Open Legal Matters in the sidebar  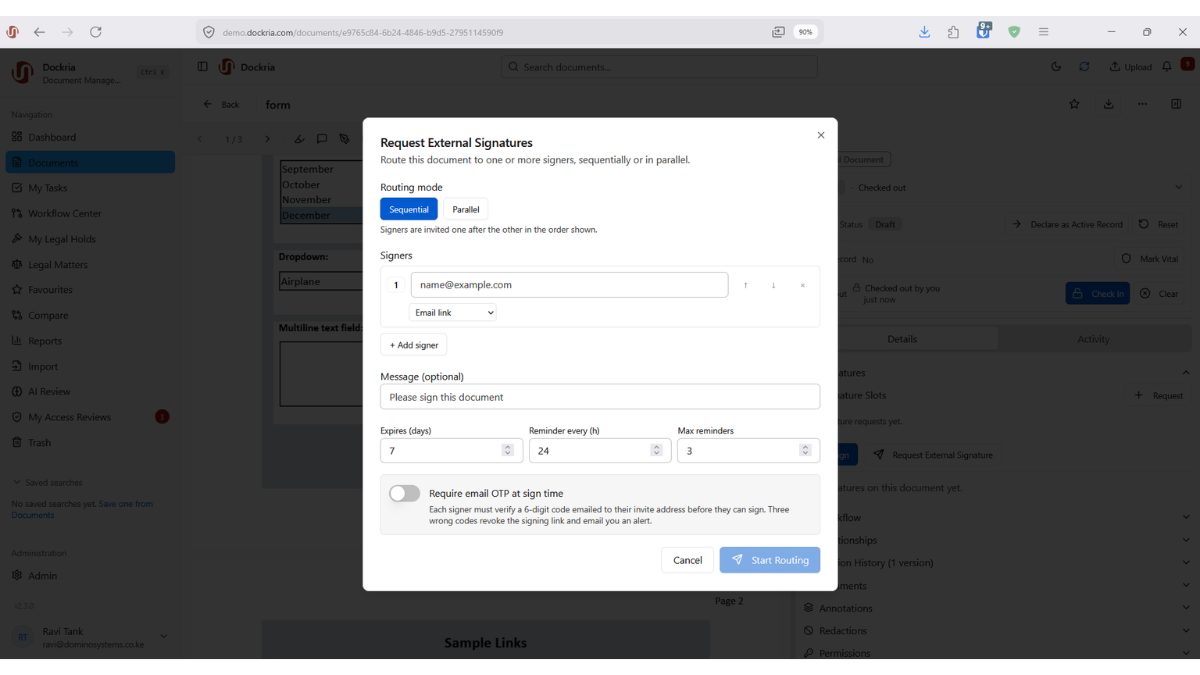click(90, 264)
